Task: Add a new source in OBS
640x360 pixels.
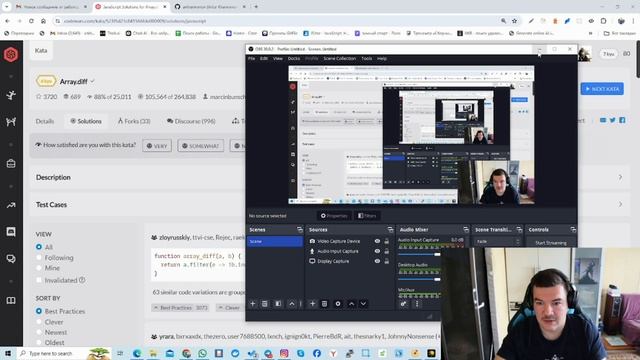Action: [312, 304]
